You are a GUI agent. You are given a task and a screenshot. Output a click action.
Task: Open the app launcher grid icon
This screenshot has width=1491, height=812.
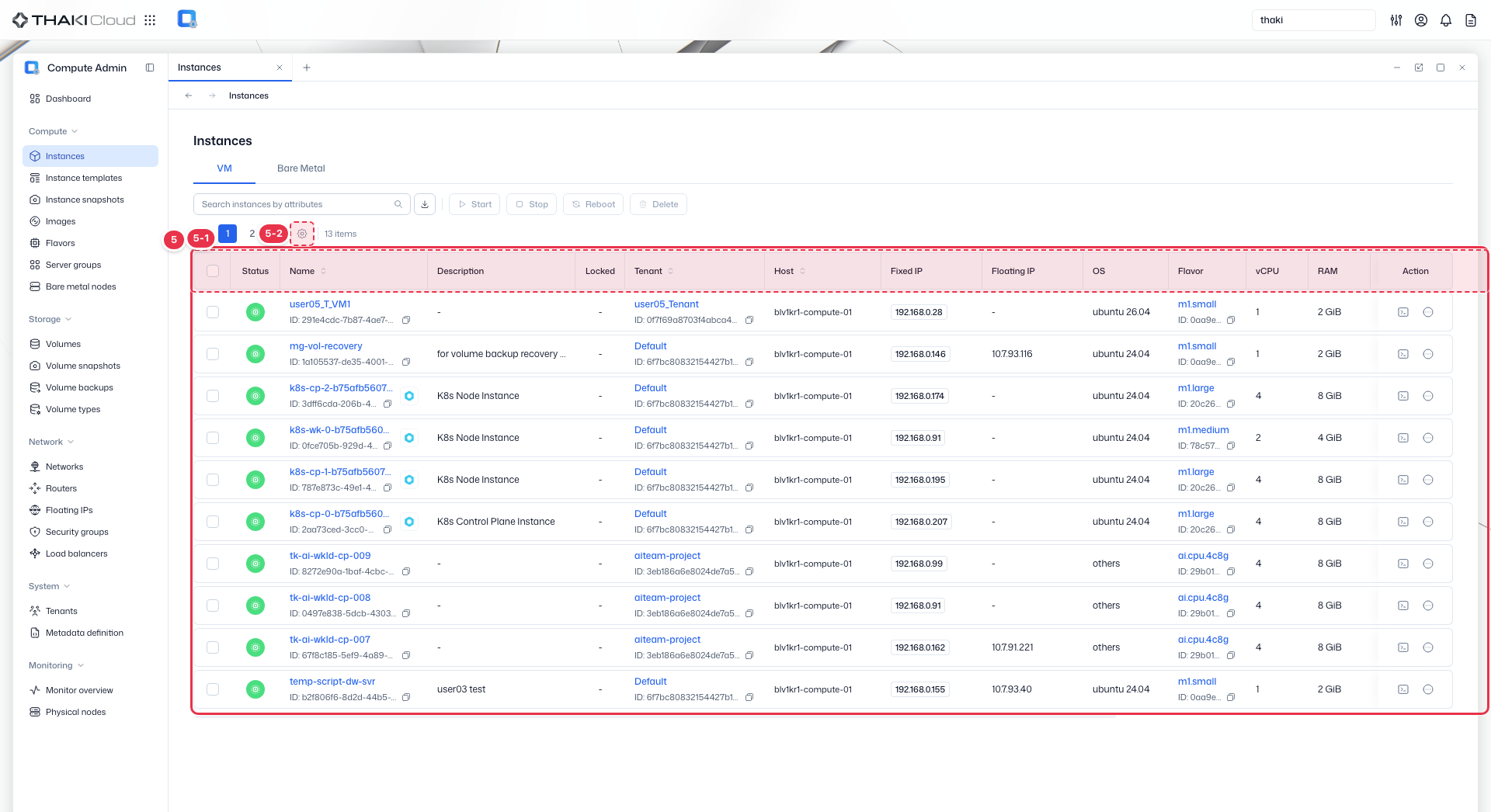pos(150,20)
